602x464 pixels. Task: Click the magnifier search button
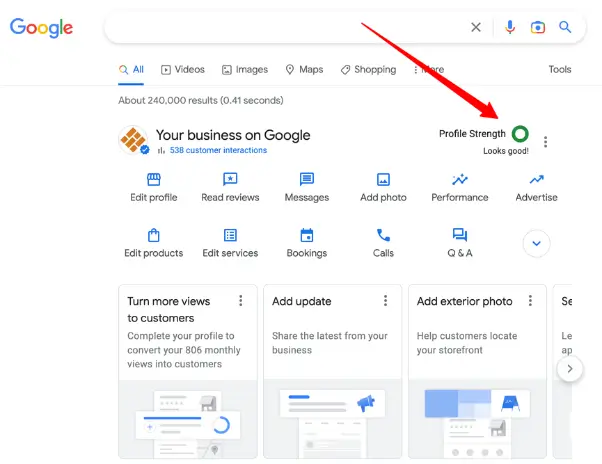(565, 27)
